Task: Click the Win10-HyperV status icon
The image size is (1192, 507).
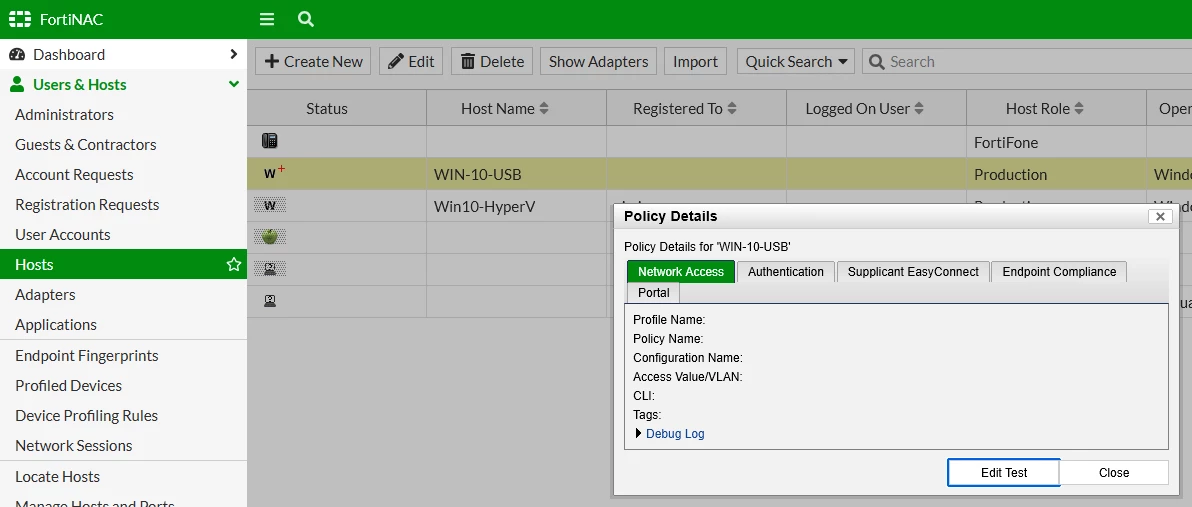Action: pos(270,205)
